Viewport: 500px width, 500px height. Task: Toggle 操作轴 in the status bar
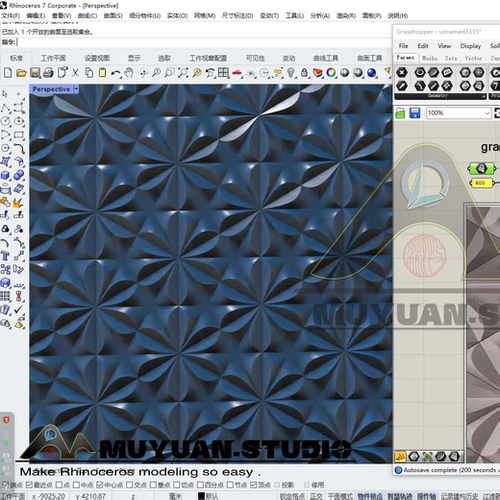point(426,496)
